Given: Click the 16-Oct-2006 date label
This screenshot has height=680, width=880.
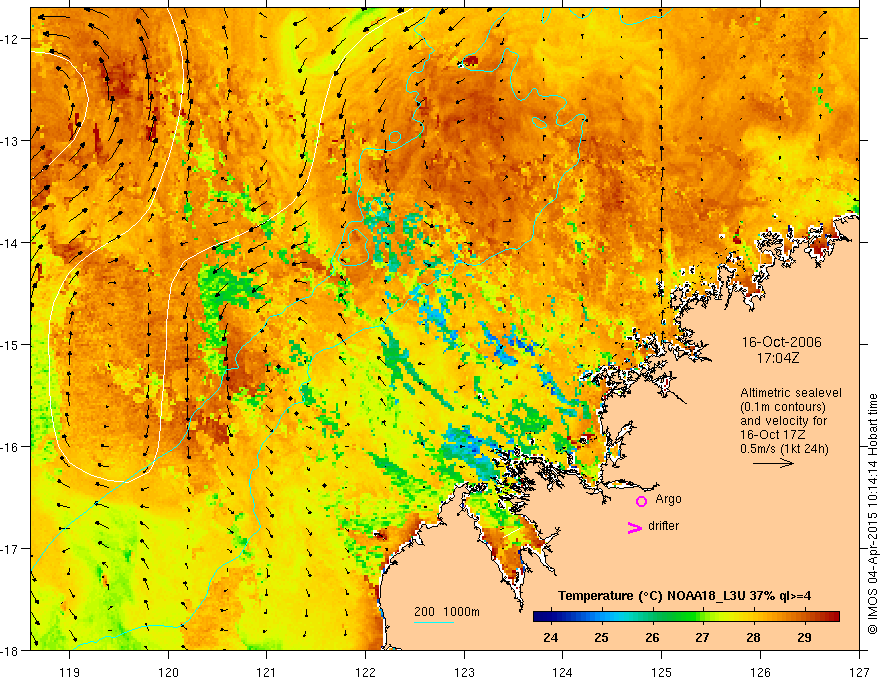Looking at the screenshot, I should 782,342.
